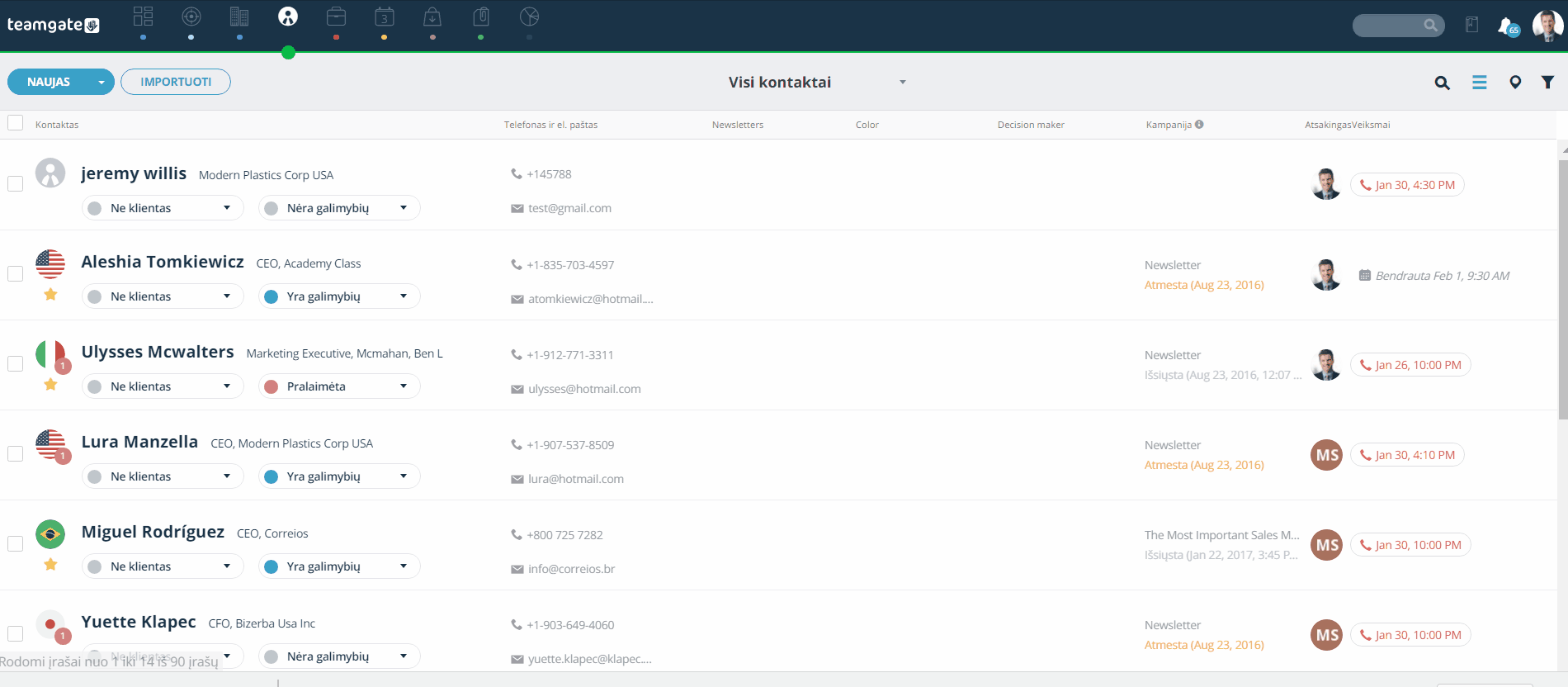The image size is (1568, 687).
Task: Open the funnel filter icon
Action: pyautogui.click(x=1548, y=83)
